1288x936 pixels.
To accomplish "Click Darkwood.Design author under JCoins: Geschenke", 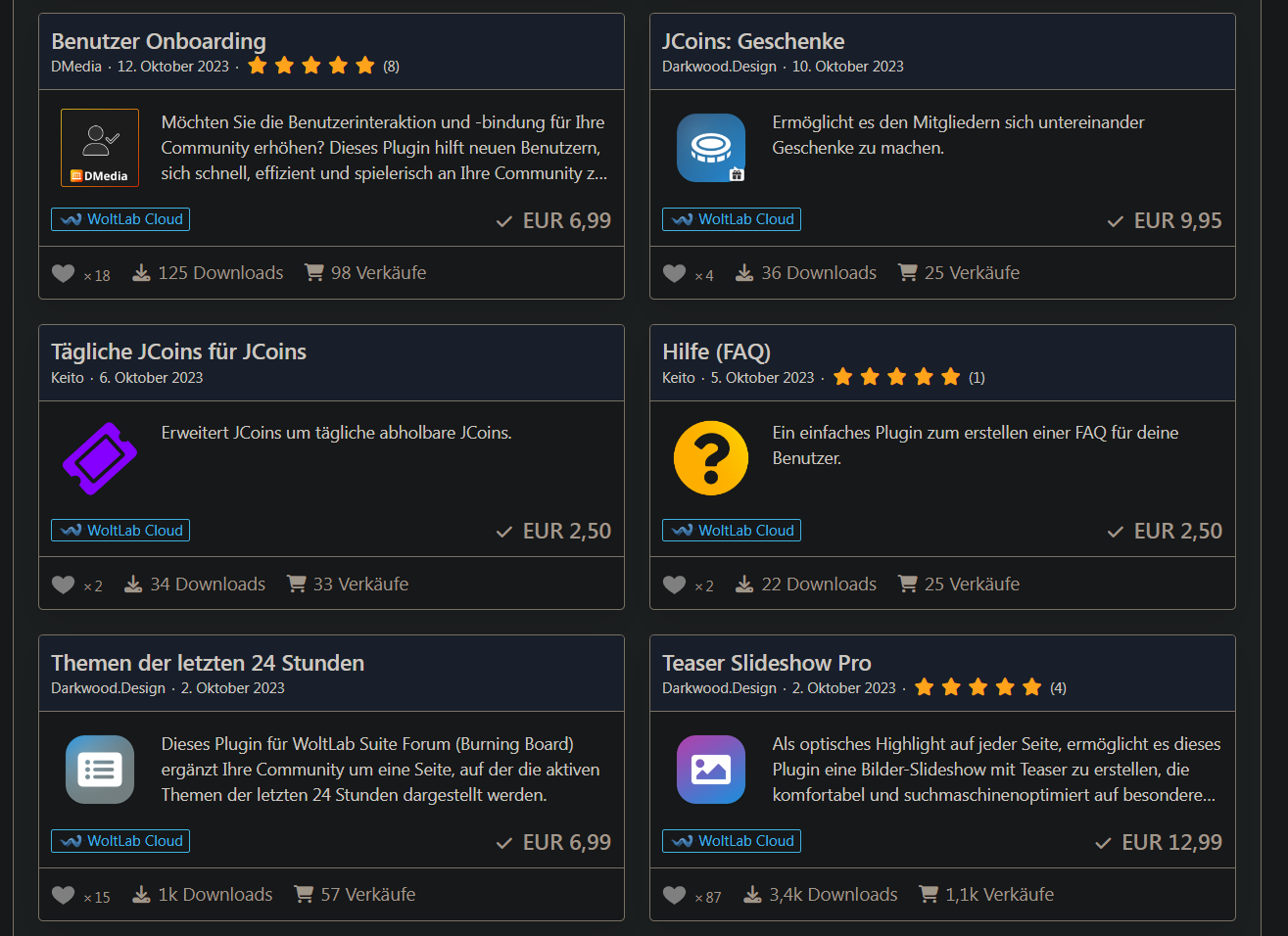I will (x=719, y=67).
